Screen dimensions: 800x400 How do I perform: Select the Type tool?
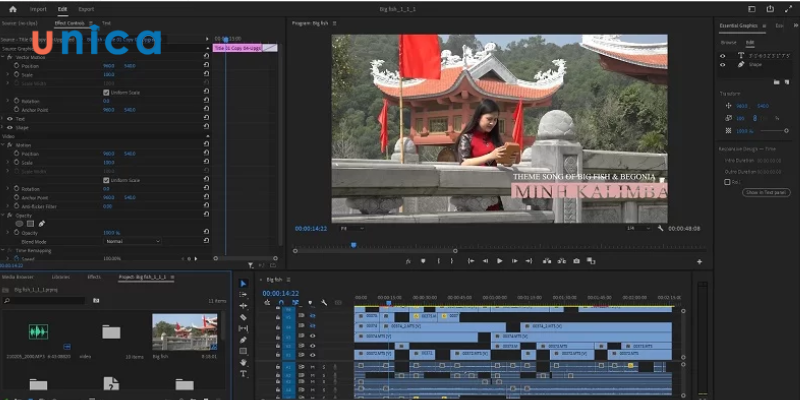pyautogui.click(x=243, y=373)
